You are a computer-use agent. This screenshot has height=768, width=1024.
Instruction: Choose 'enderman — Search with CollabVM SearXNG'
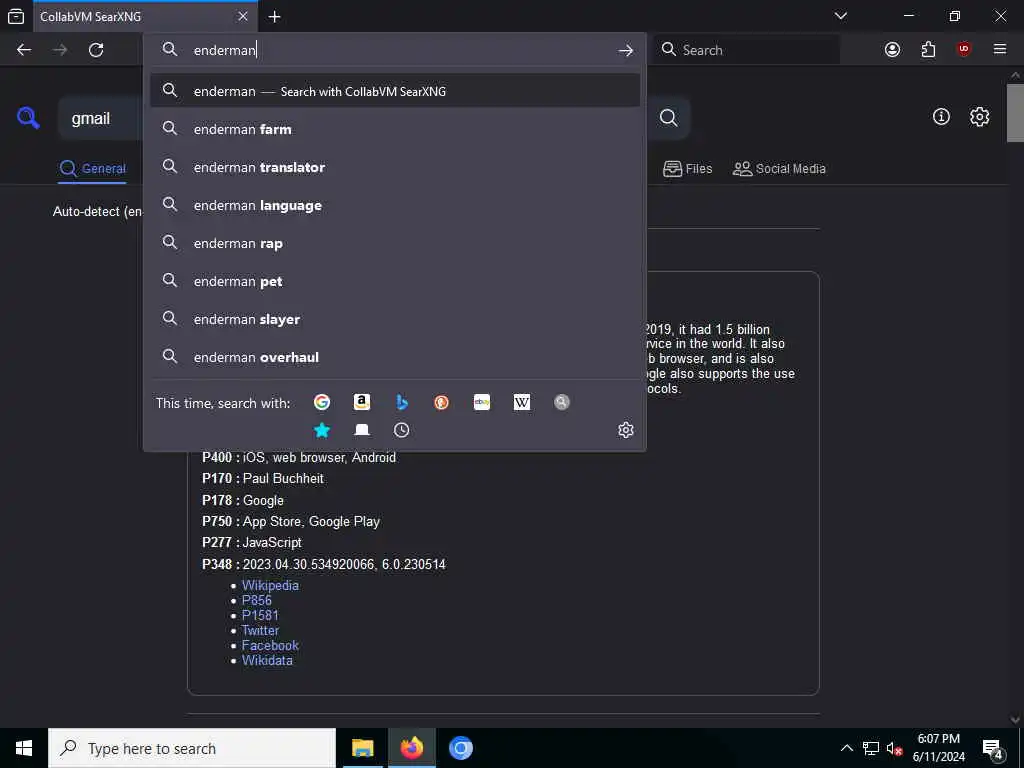pyautogui.click(x=394, y=91)
